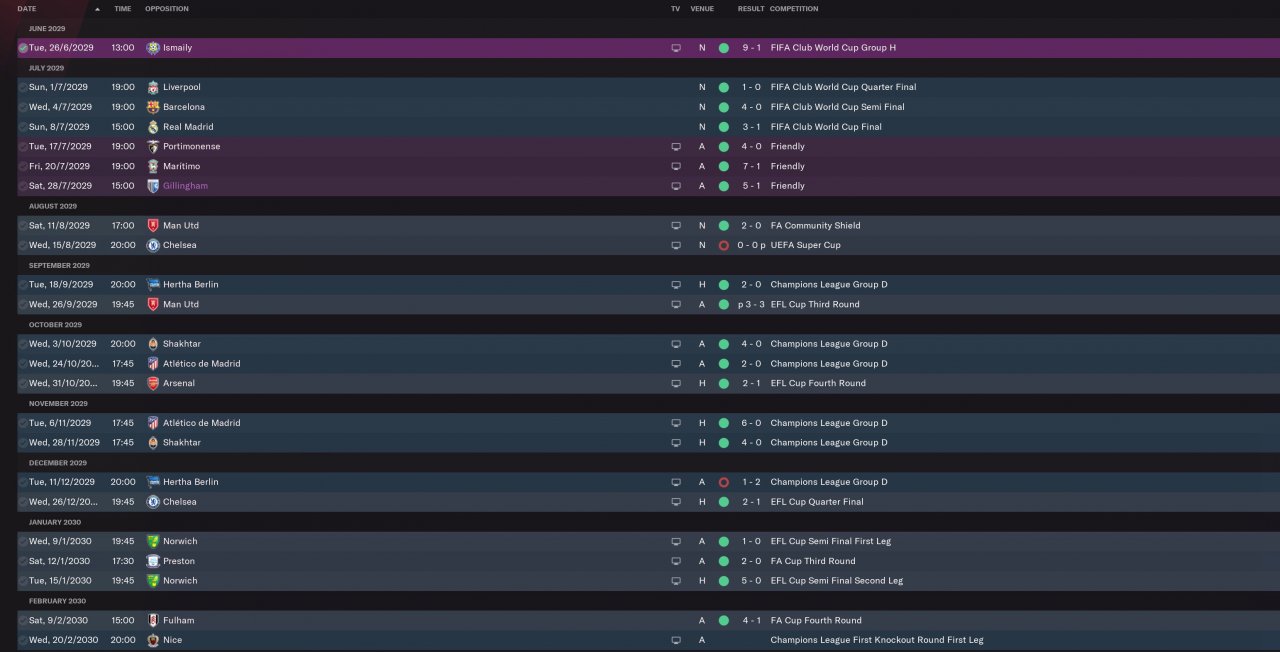Collapse the January 2030 month group
Screen dimensions: 1280x652
coord(55,522)
